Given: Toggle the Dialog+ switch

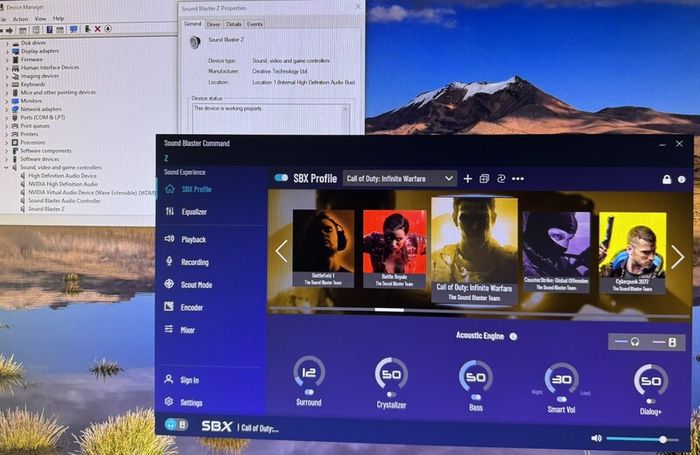Looking at the screenshot, I should click(x=650, y=401).
